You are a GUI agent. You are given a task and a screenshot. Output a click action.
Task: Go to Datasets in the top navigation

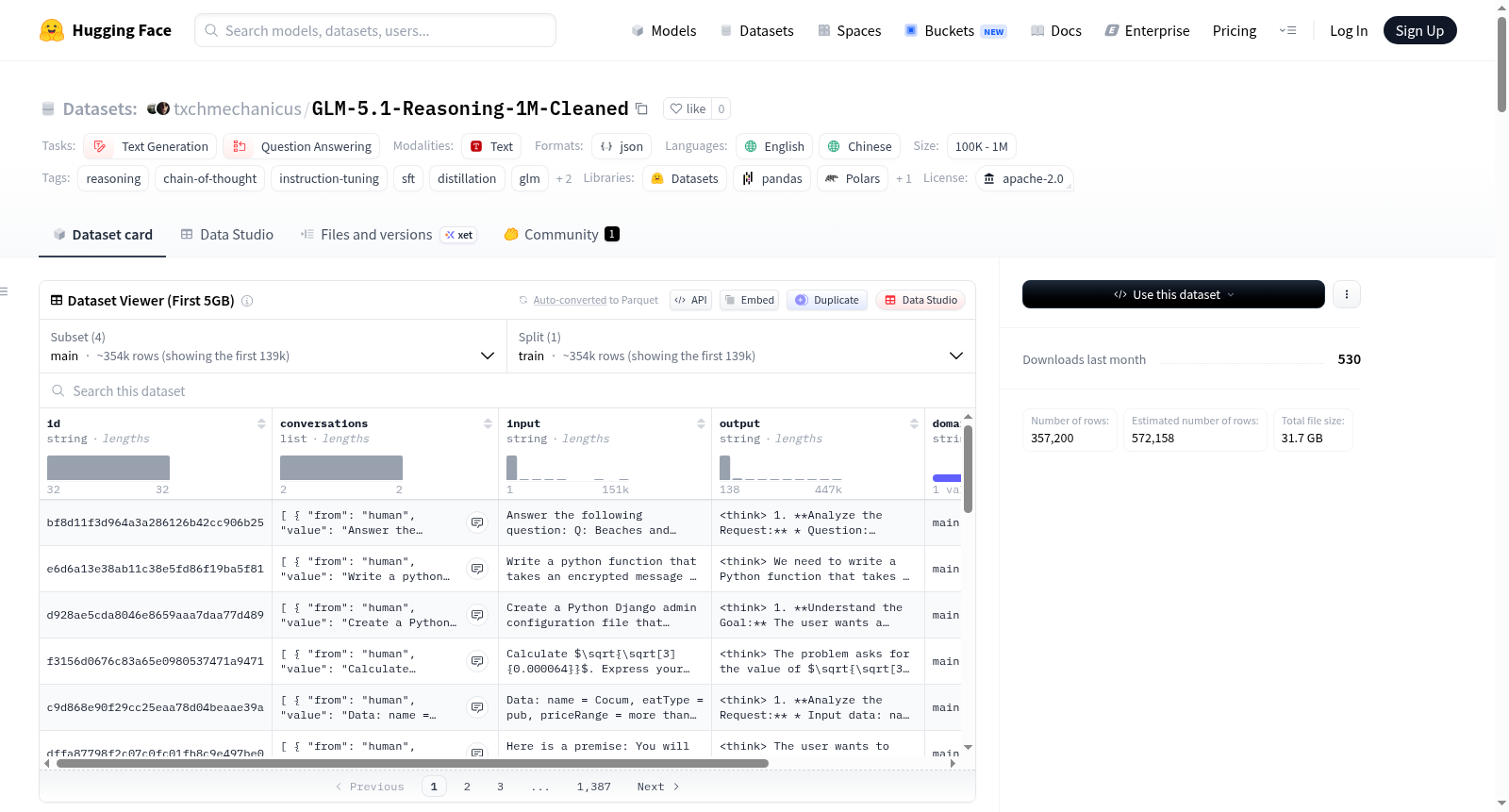click(x=756, y=30)
